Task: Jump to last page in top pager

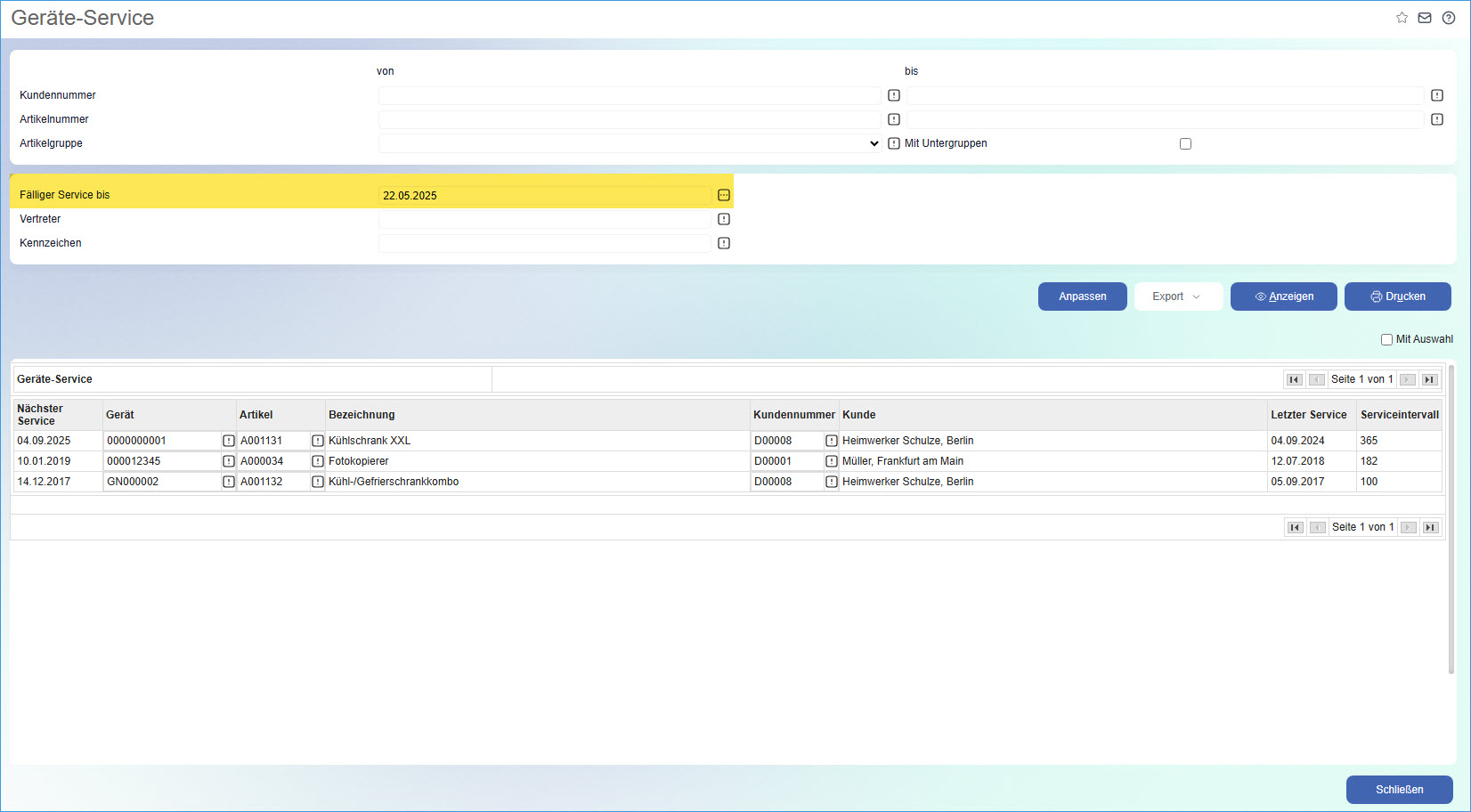Action: pos(1430,379)
